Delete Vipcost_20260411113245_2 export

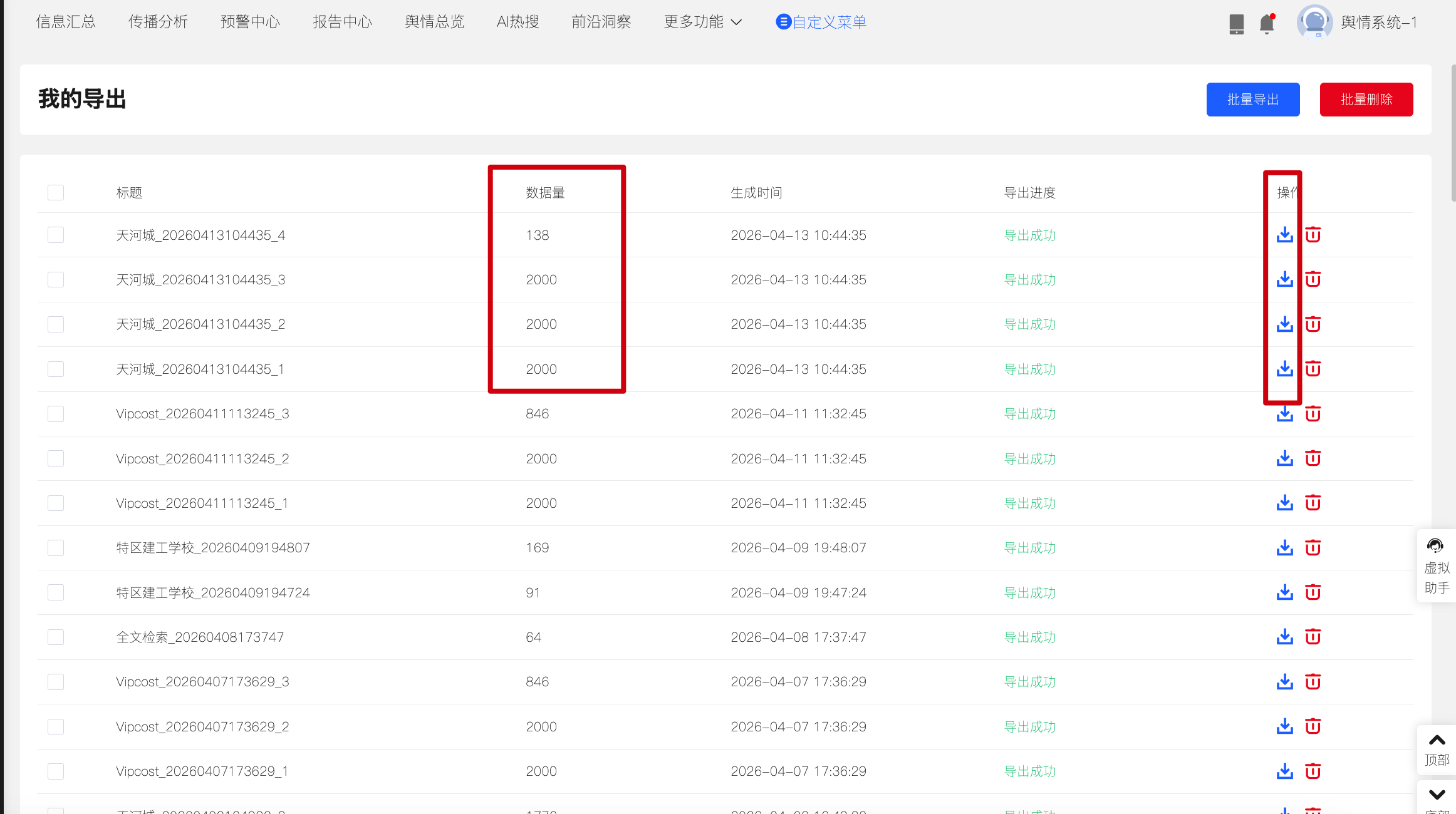(1313, 458)
